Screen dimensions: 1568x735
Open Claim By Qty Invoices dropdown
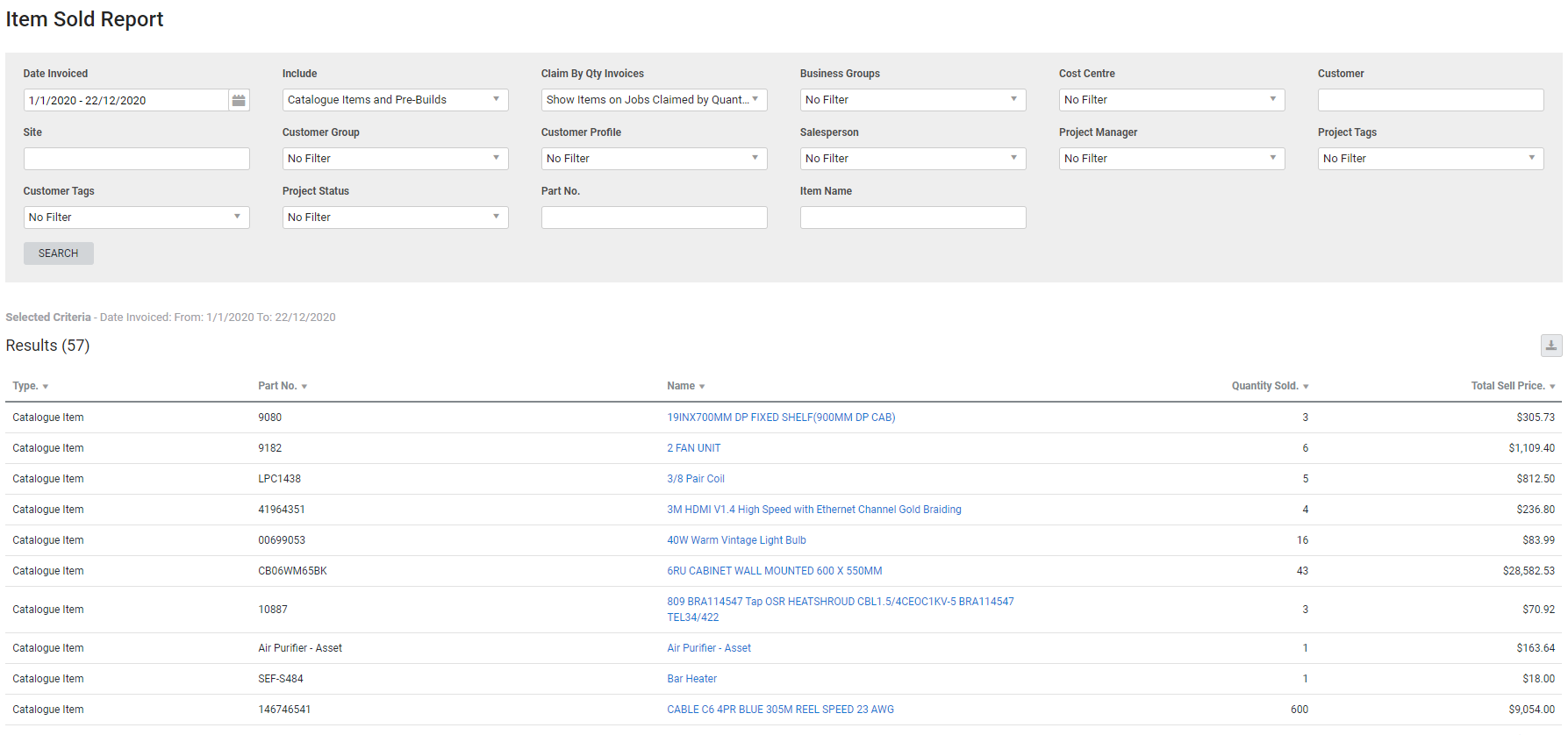[654, 100]
